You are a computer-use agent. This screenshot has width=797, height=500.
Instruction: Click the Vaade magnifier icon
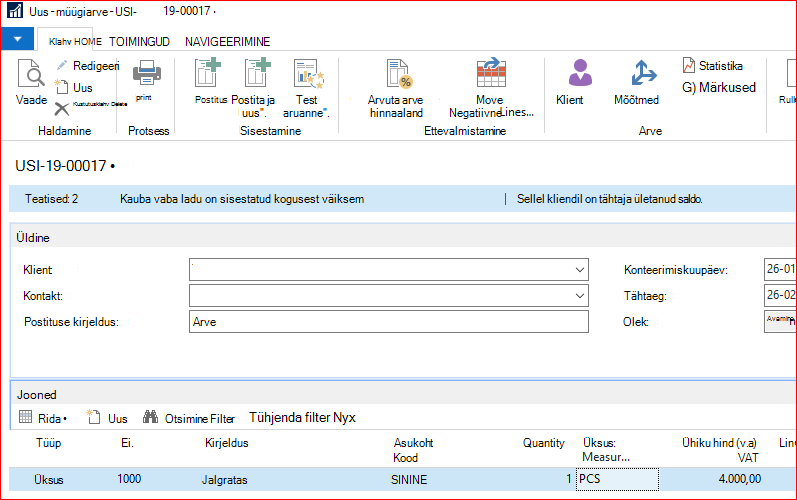pyautogui.click(x=31, y=74)
